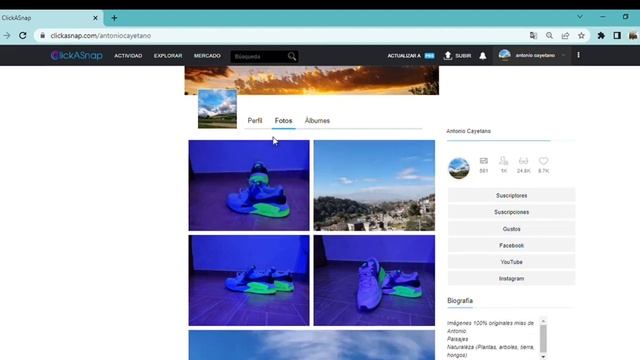Click the Biografía heading
The width and height of the screenshot is (640, 360).
coord(460,301)
